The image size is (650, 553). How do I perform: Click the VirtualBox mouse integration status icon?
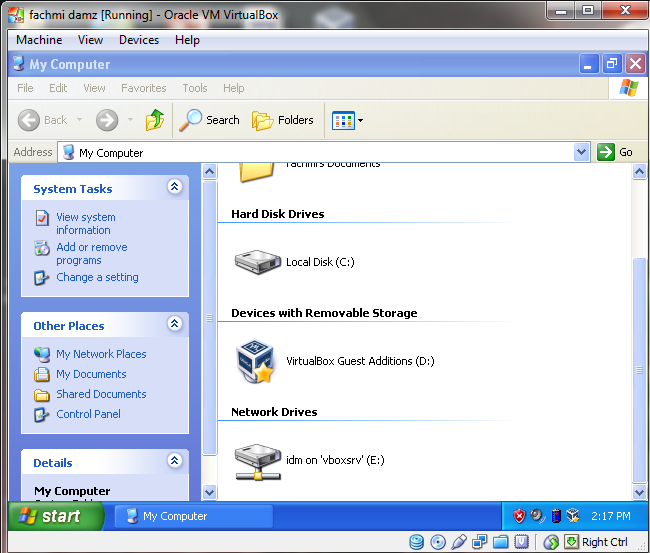coord(551,542)
